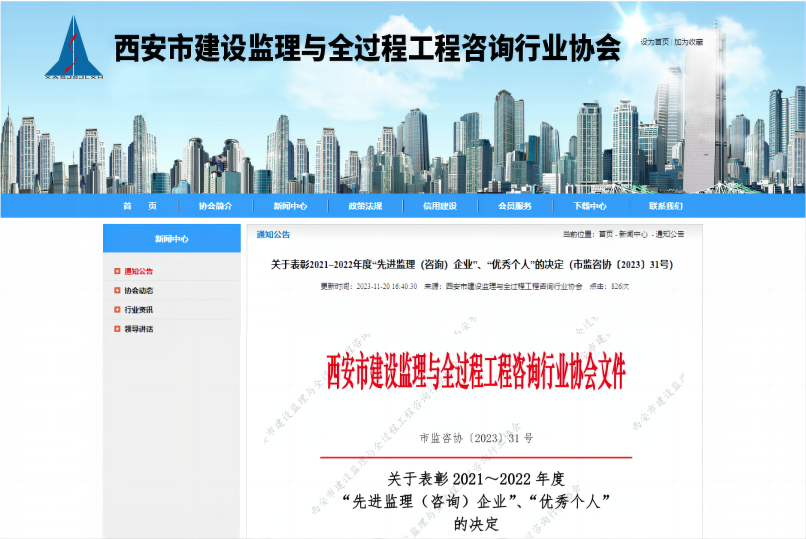This screenshot has width=806, height=539.
Task: Click the article title about 表彰2021-2022年度
Action: (472, 265)
